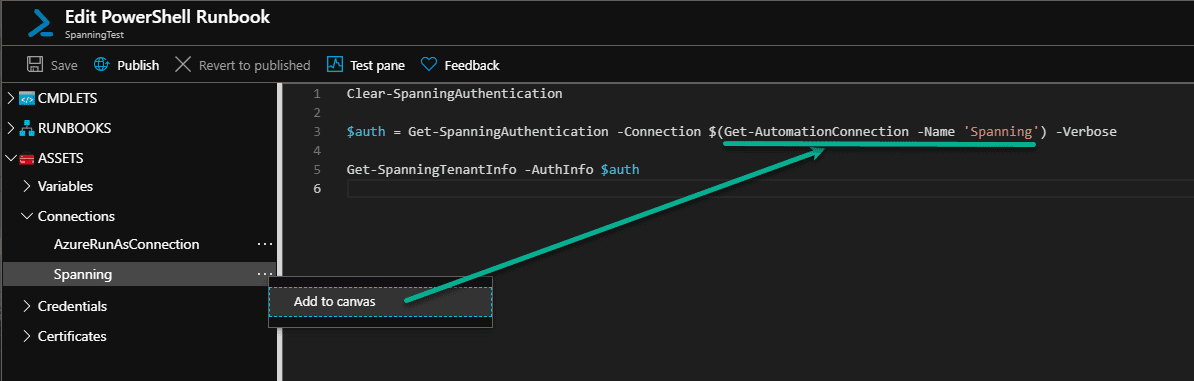Click the Revert X icon
Viewport: 1194px width, 381px height.
(x=183, y=65)
